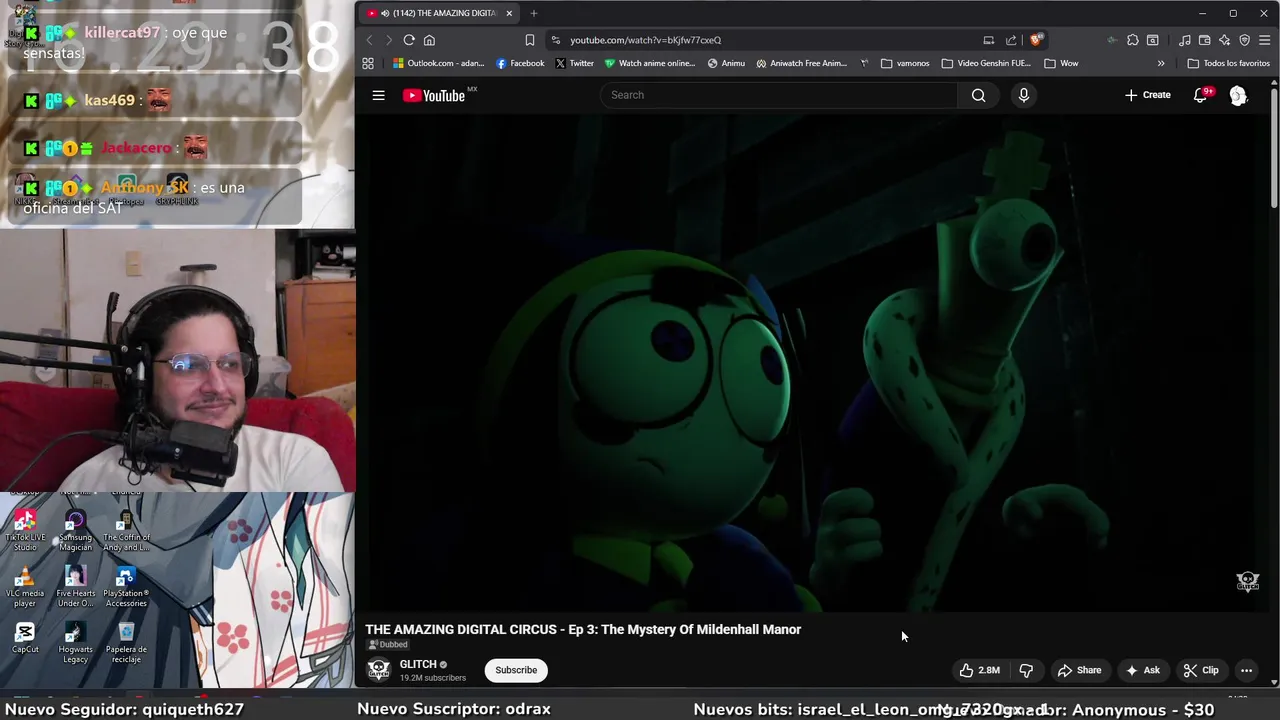Open the Animu bookmark
The image size is (1280, 720).
726,63
